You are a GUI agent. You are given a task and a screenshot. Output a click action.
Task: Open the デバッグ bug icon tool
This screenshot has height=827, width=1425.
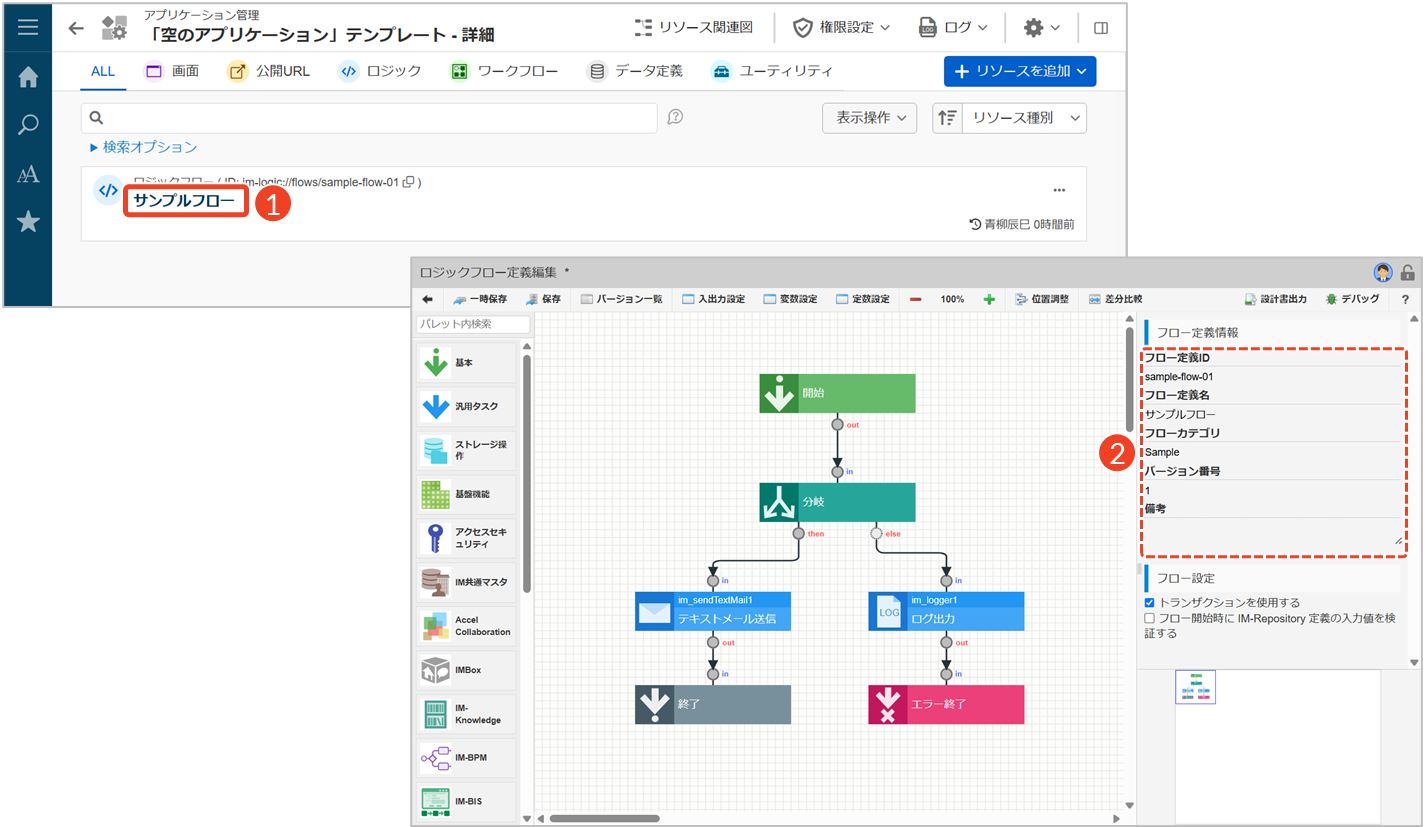[1352, 299]
